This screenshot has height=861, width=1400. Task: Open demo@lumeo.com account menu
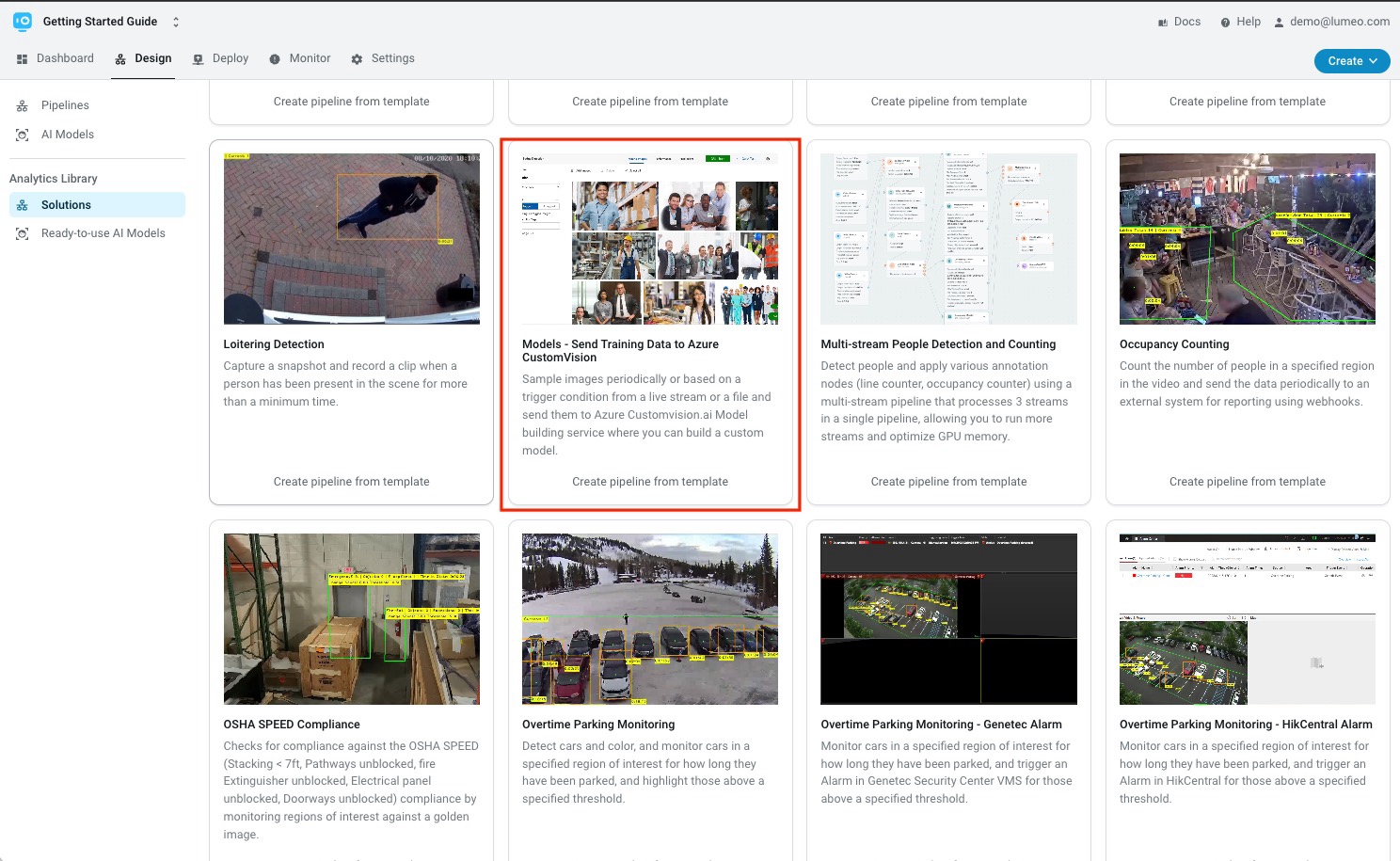(x=1340, y=22)
